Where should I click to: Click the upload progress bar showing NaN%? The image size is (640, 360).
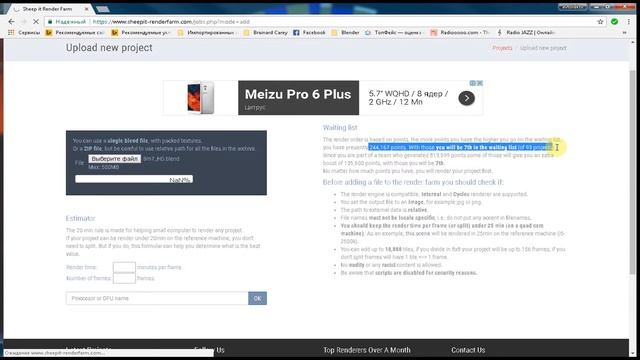tap(134, 179)
